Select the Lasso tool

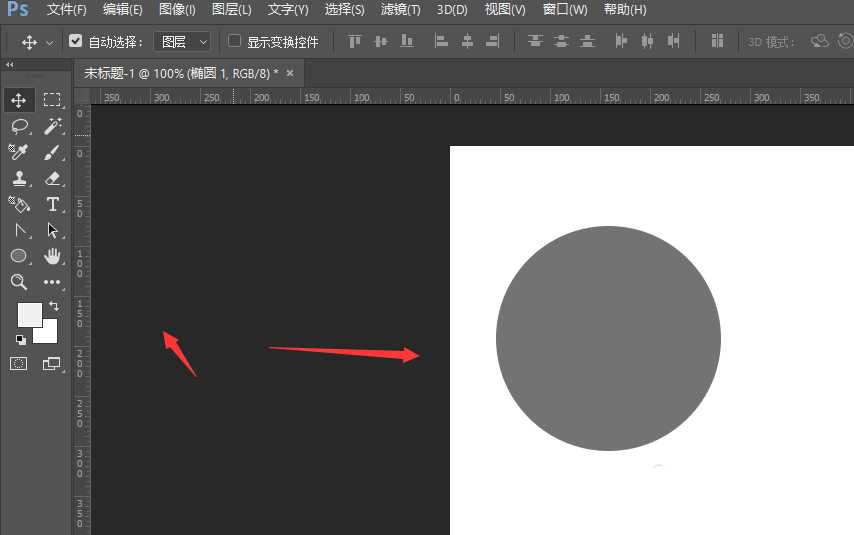click(x=19, y=126)
